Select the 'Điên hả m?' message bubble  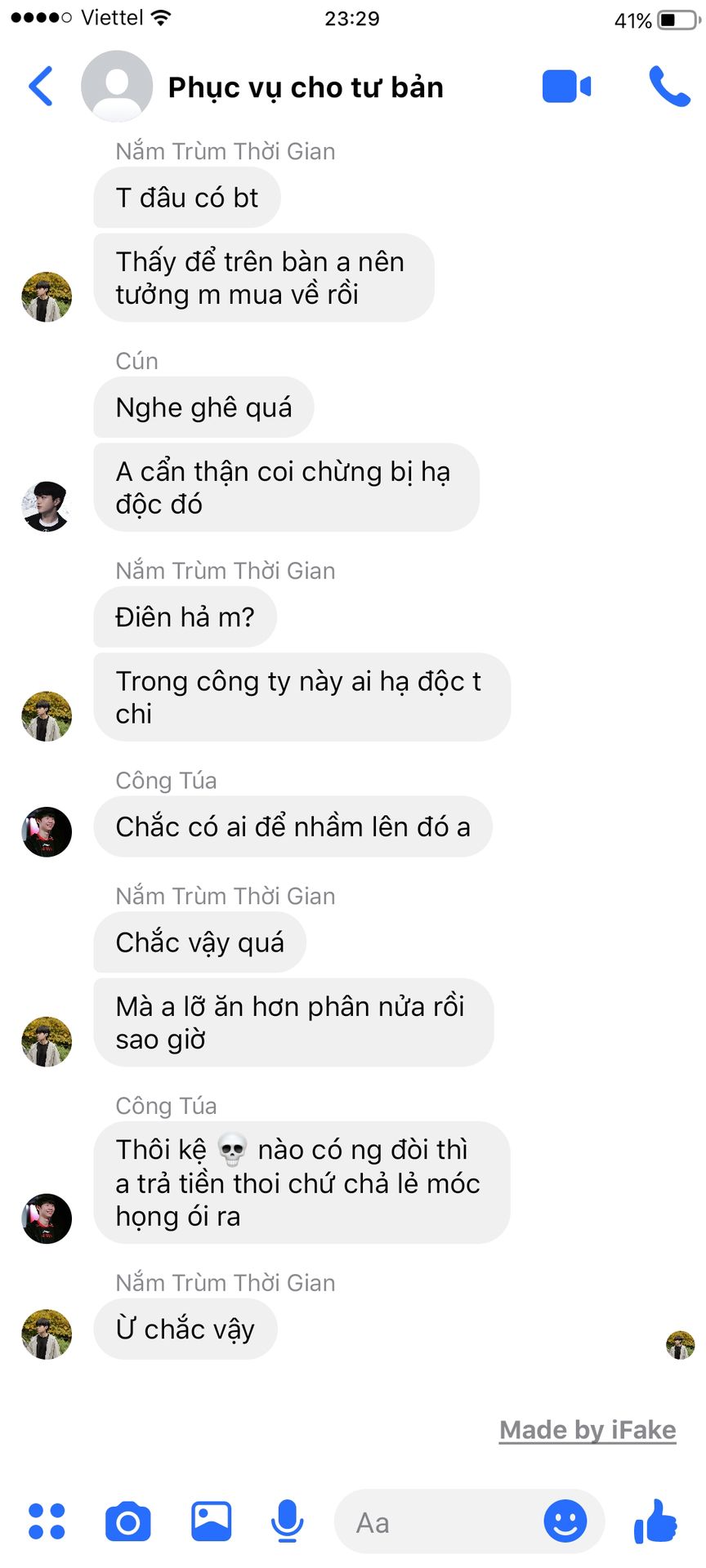(185, 617)
